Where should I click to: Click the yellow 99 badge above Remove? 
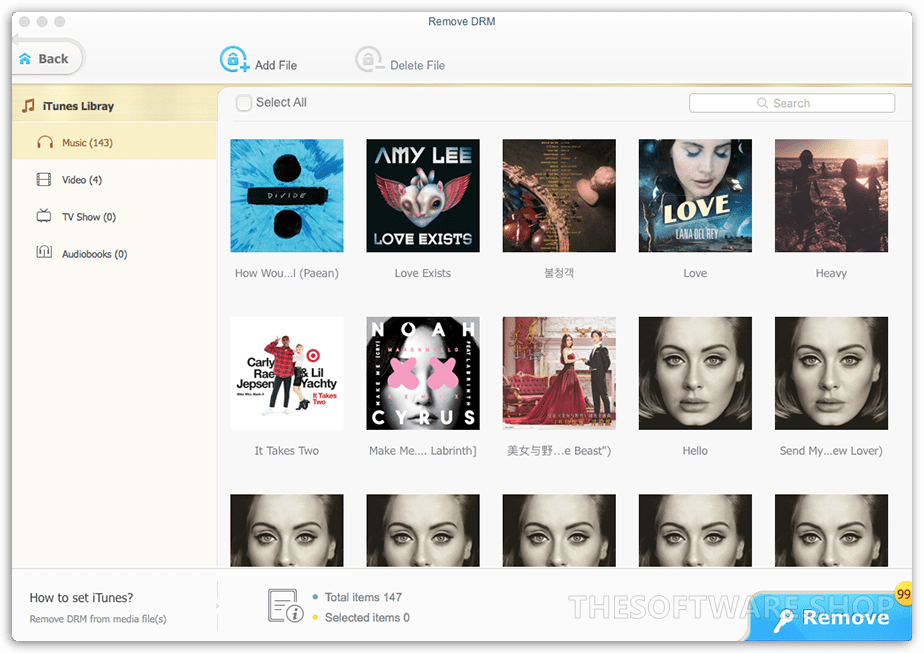tap(903, 594)
